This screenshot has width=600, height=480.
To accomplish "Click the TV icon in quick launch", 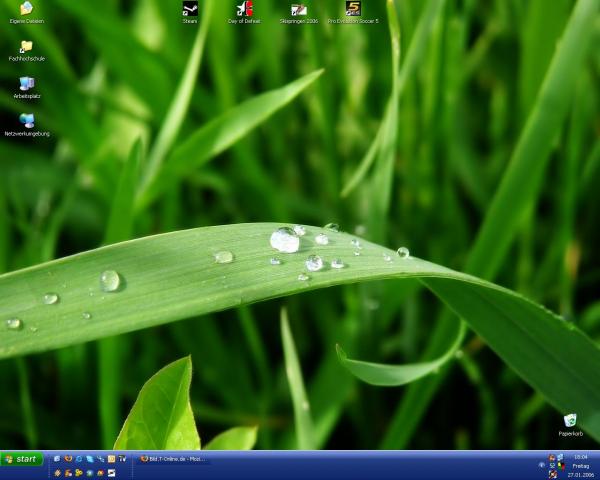I will 122,458.
